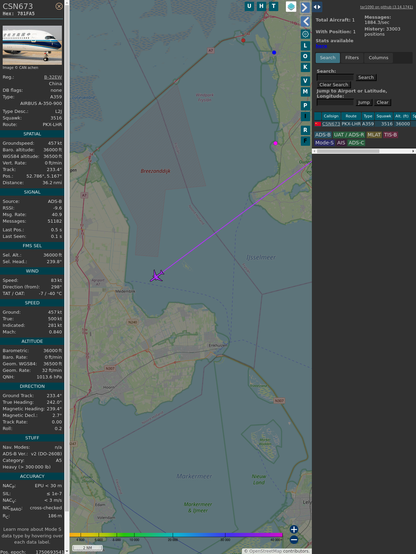Image resolution: width=416 pixels, height=554 pixels.
Task: Focus the Jump to Airport input
Action: pyautogui.click(x=335, y=102)
